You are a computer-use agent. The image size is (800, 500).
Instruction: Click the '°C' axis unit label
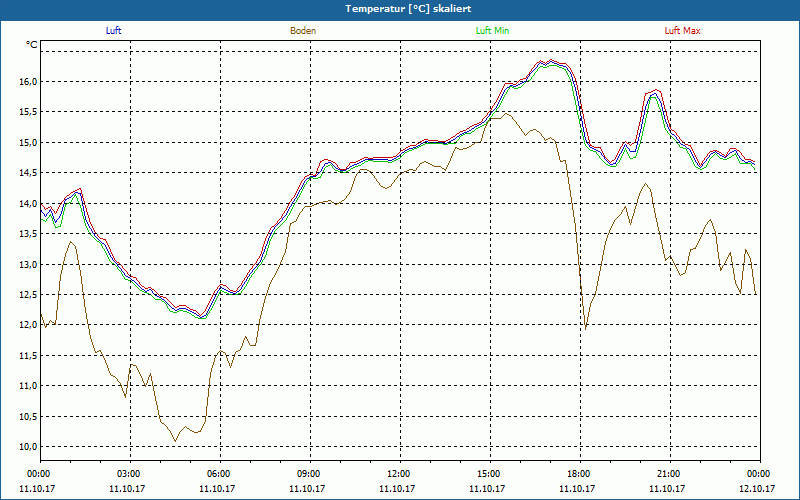click(32, 45)
